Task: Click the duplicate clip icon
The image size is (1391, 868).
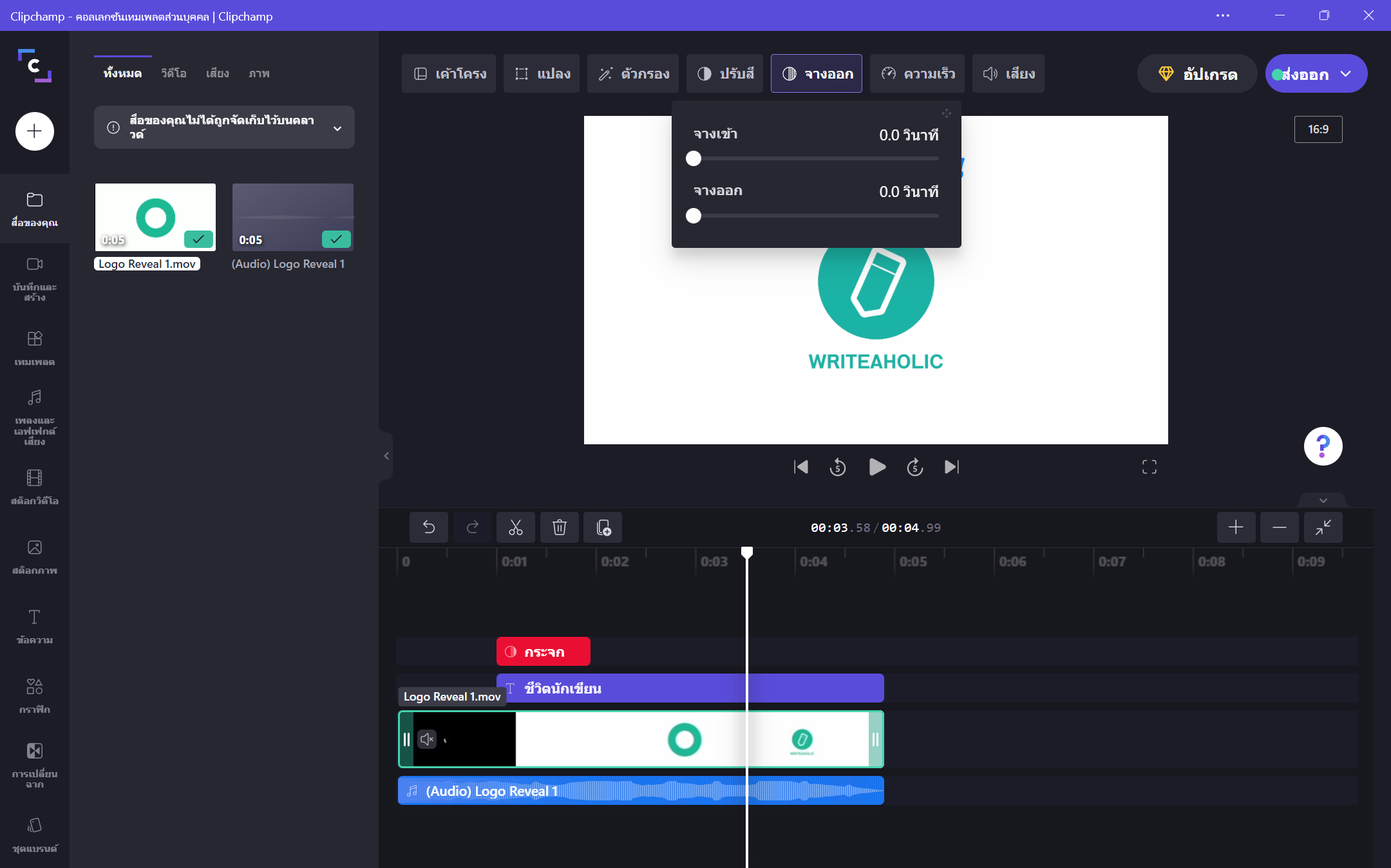Action: click(x=603, y=527)
